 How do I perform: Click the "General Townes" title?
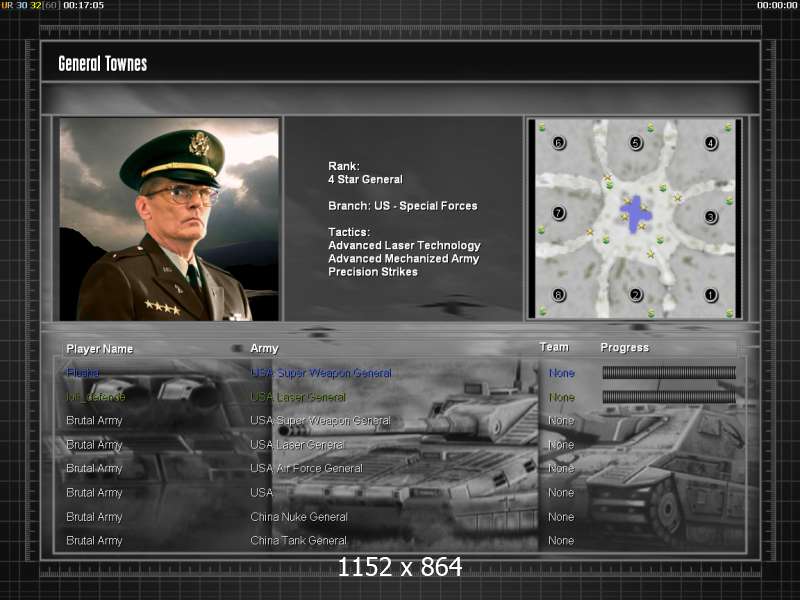[x=103, y=64]
